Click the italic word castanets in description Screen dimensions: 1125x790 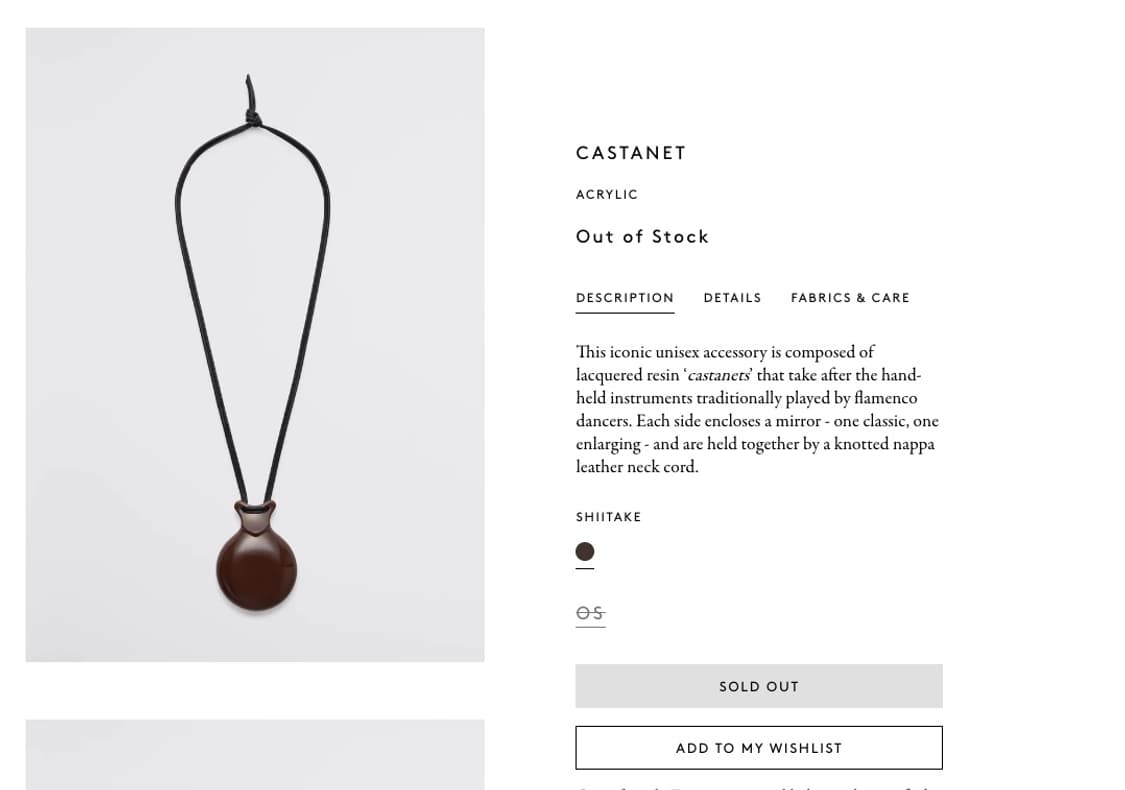(x=718, y=375)
